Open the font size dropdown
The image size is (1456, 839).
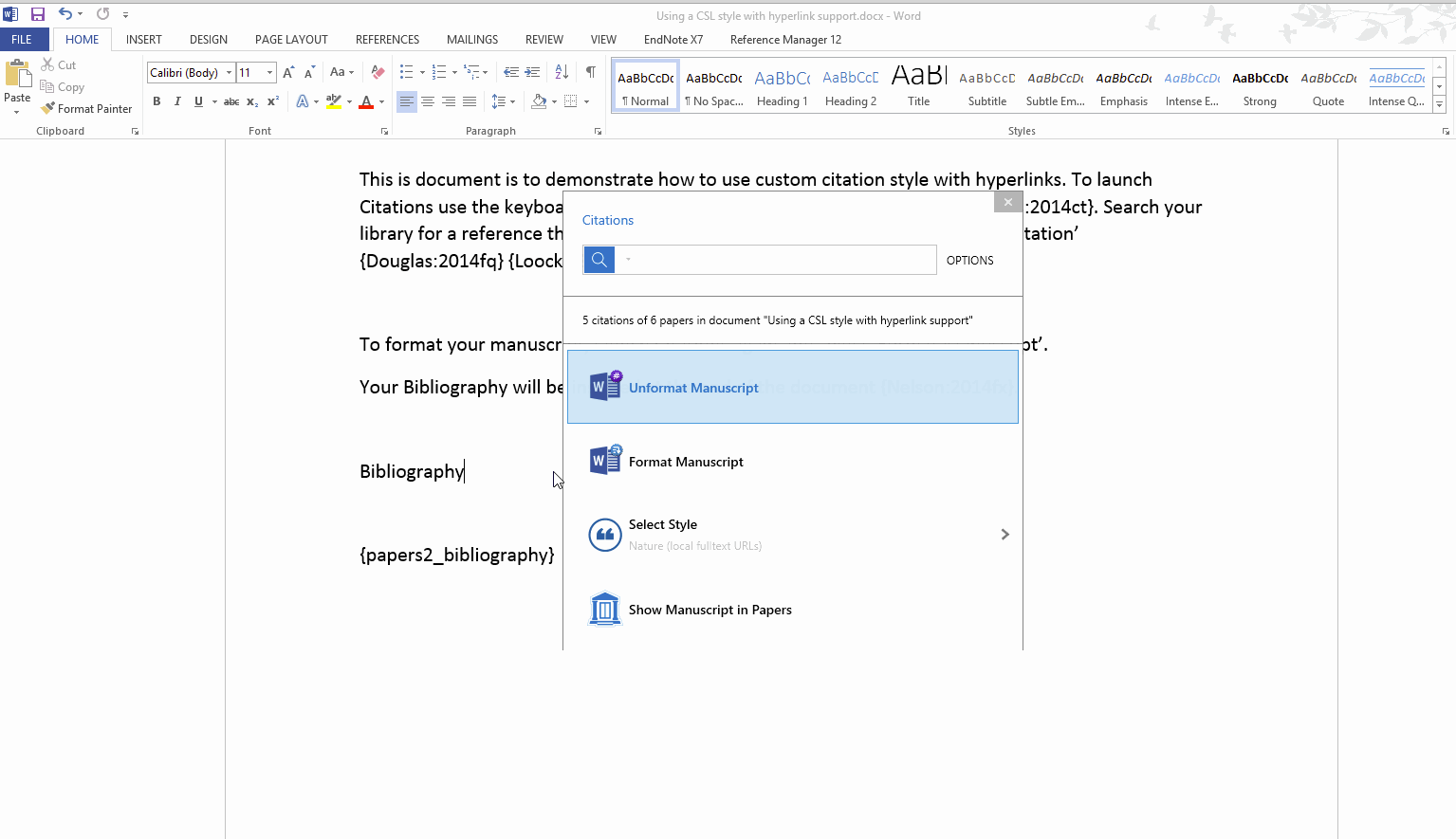(x=268, y=72)
